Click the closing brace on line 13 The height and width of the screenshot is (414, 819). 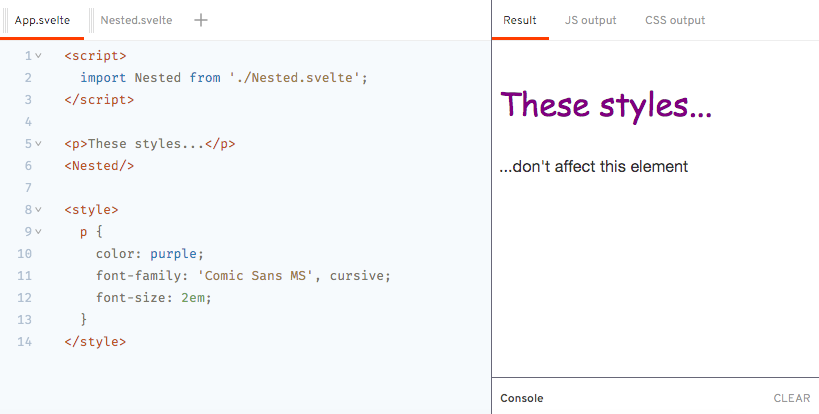[84, 320]
